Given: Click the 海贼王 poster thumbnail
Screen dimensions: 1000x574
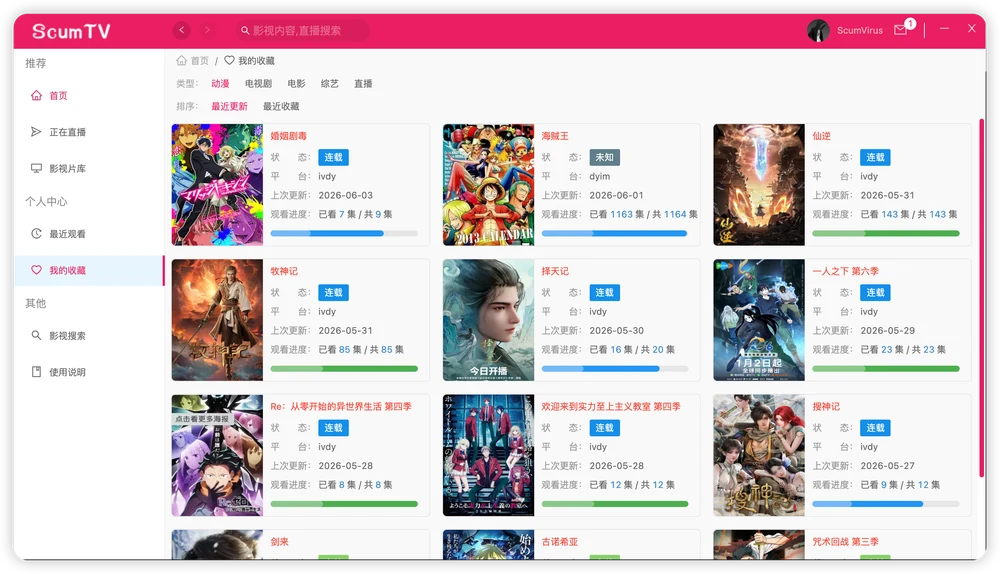Looking at the screenshot, I should coord(489,185).
